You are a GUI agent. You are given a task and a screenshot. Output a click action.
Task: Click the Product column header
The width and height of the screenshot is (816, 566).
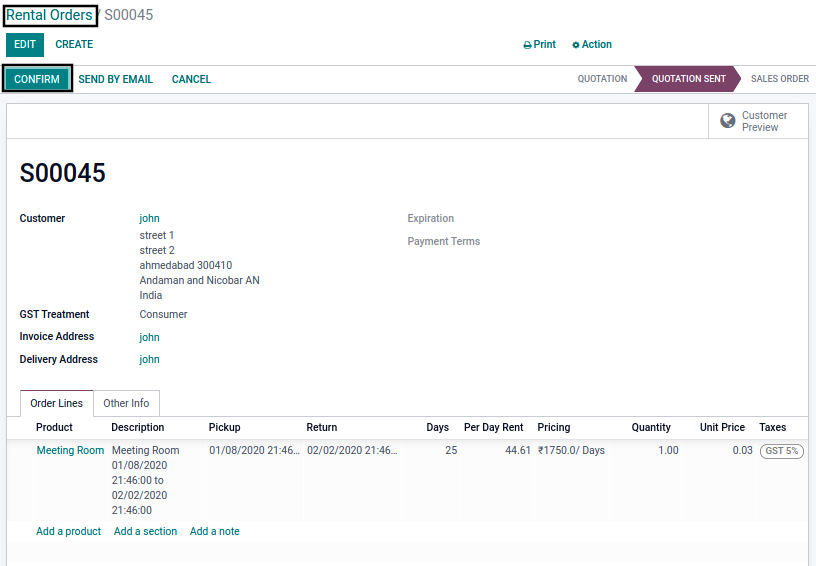pos(54,427)
